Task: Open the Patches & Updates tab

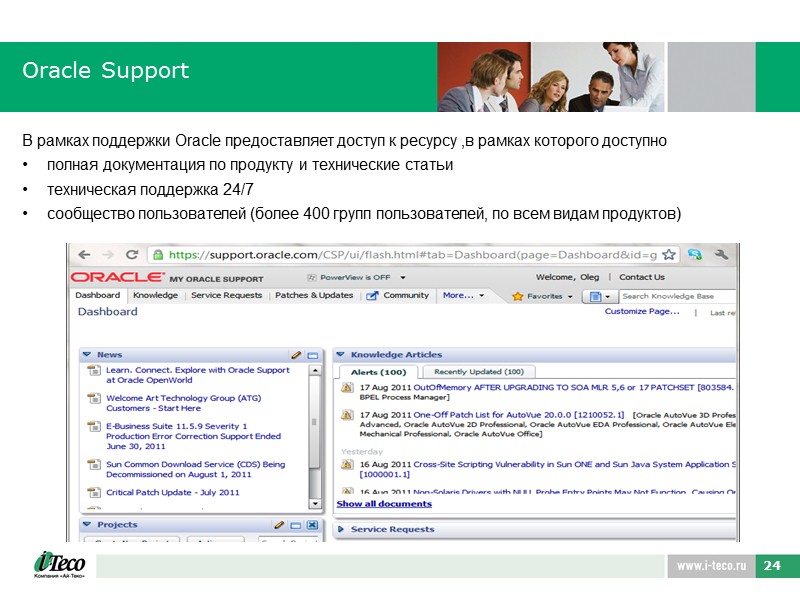Action: pyautogui.click(x=314, y=295)
